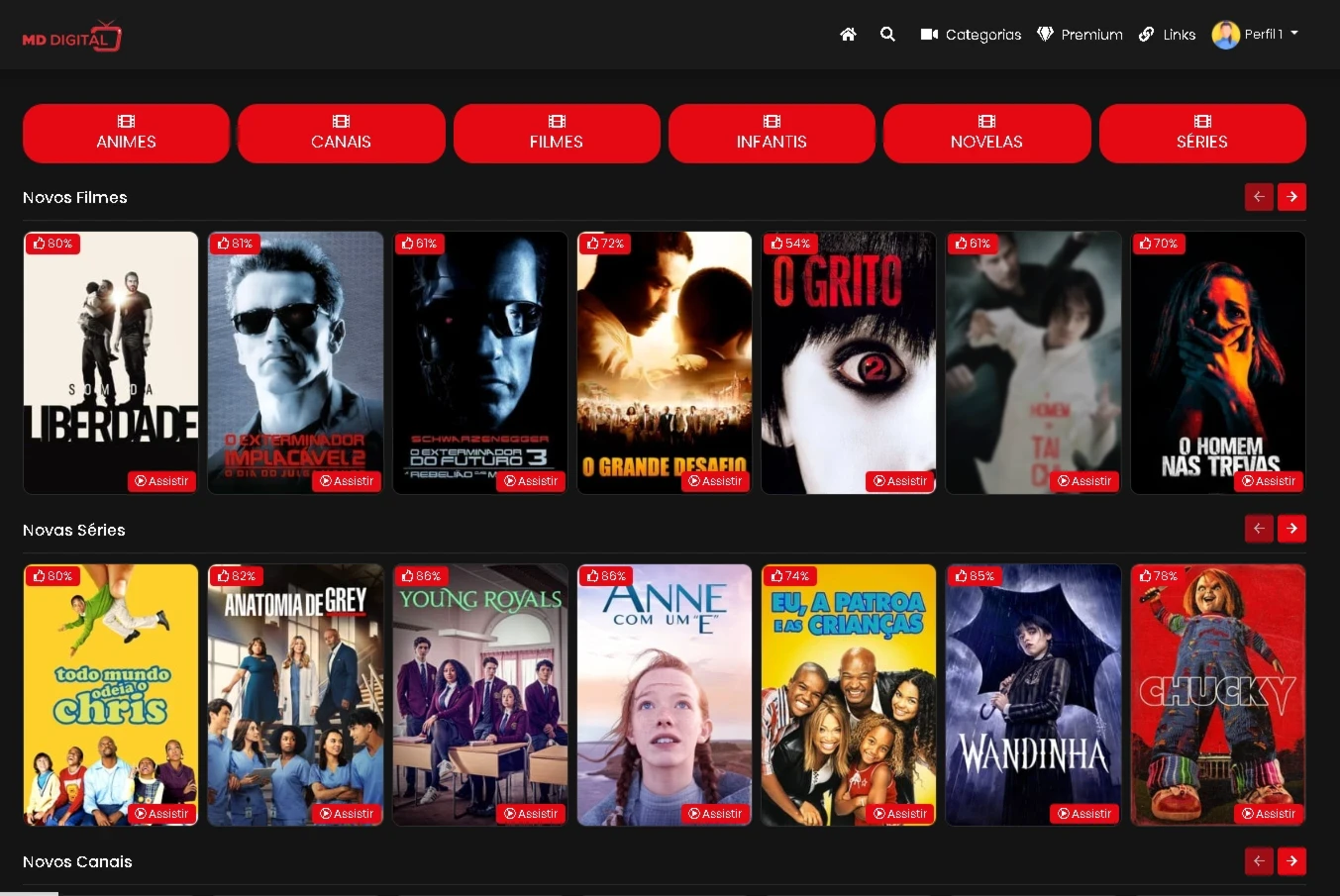The height and width of the screenshot is (896, 1340).
Task: Click 72% like badge on O Grande Desafio
Action: coord(605,244)
